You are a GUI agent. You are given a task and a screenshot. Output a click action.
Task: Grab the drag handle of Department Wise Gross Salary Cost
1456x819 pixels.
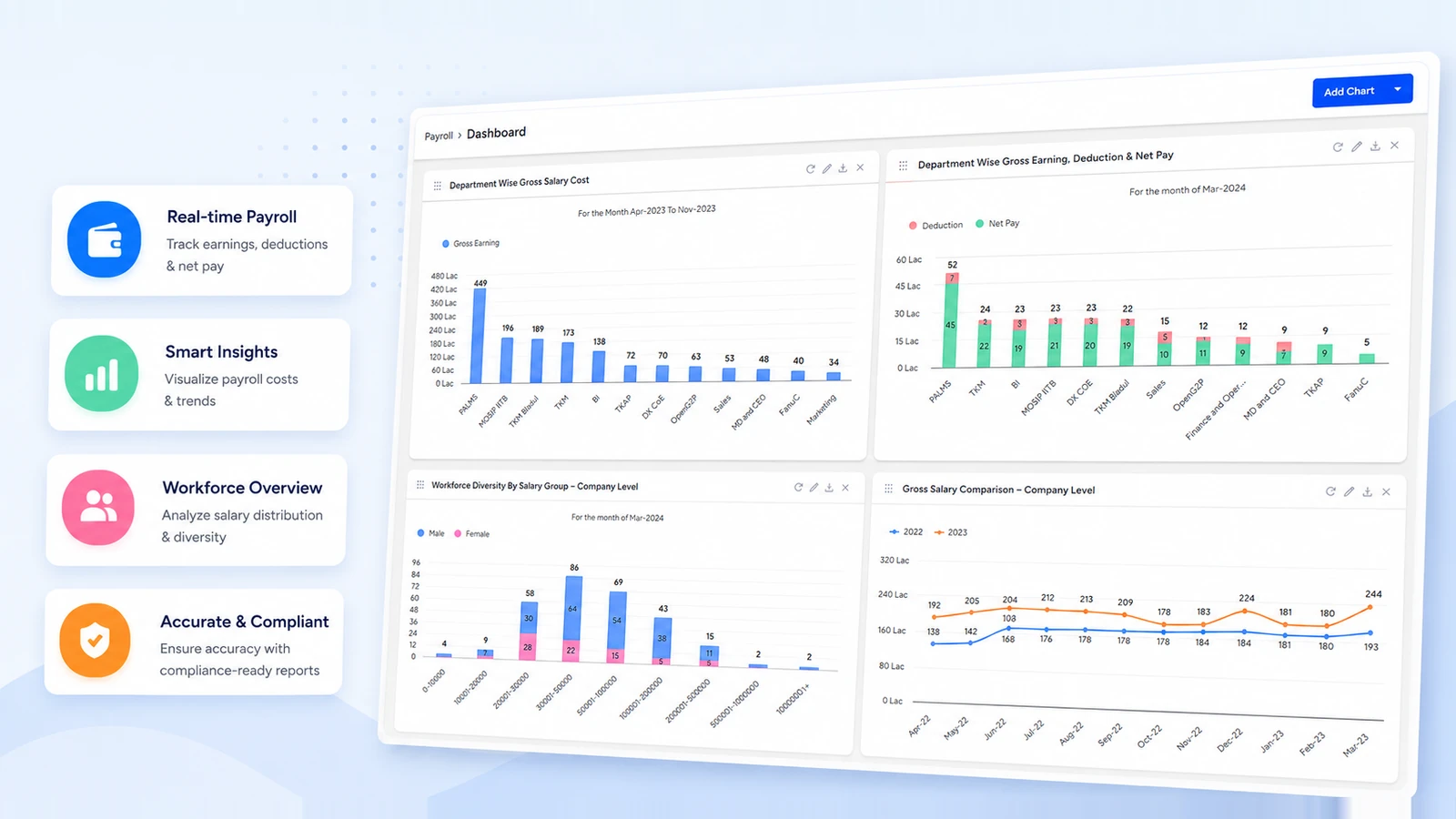(438, 186)
